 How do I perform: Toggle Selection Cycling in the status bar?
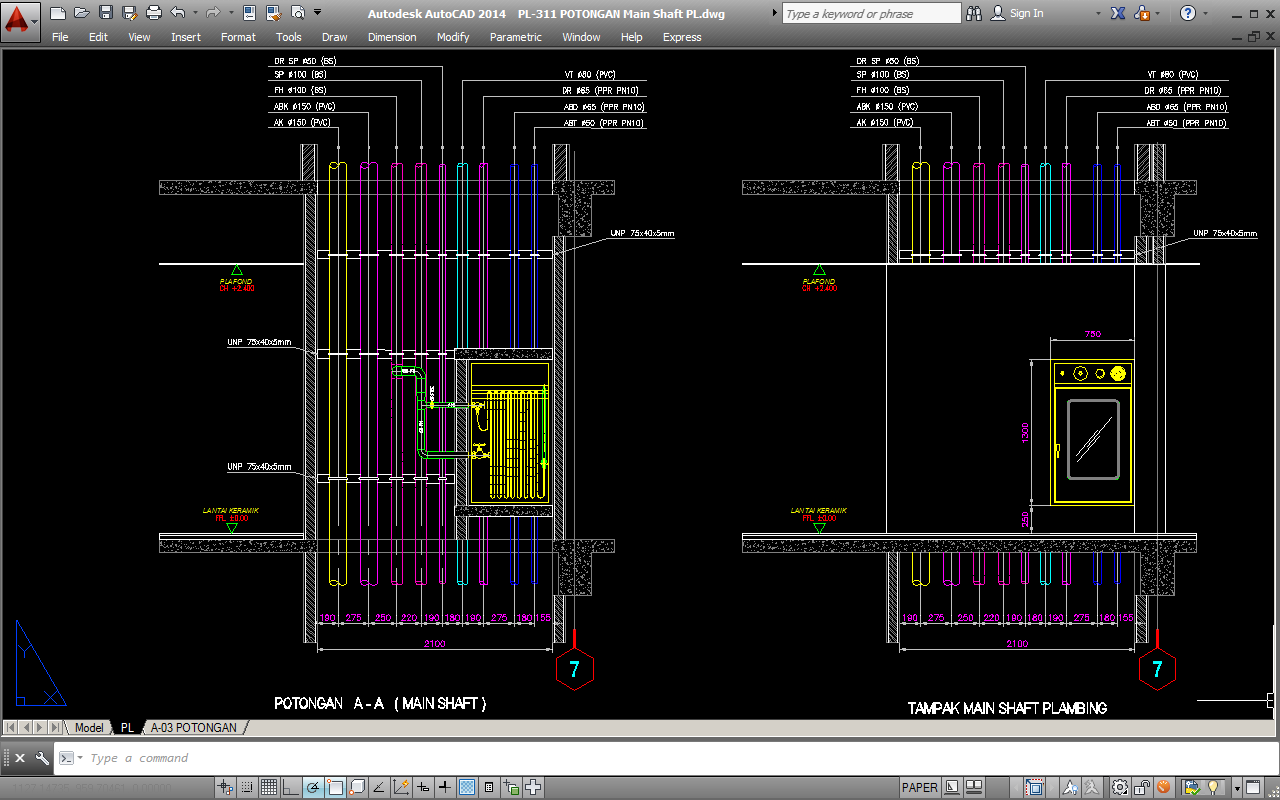[509, 788]
